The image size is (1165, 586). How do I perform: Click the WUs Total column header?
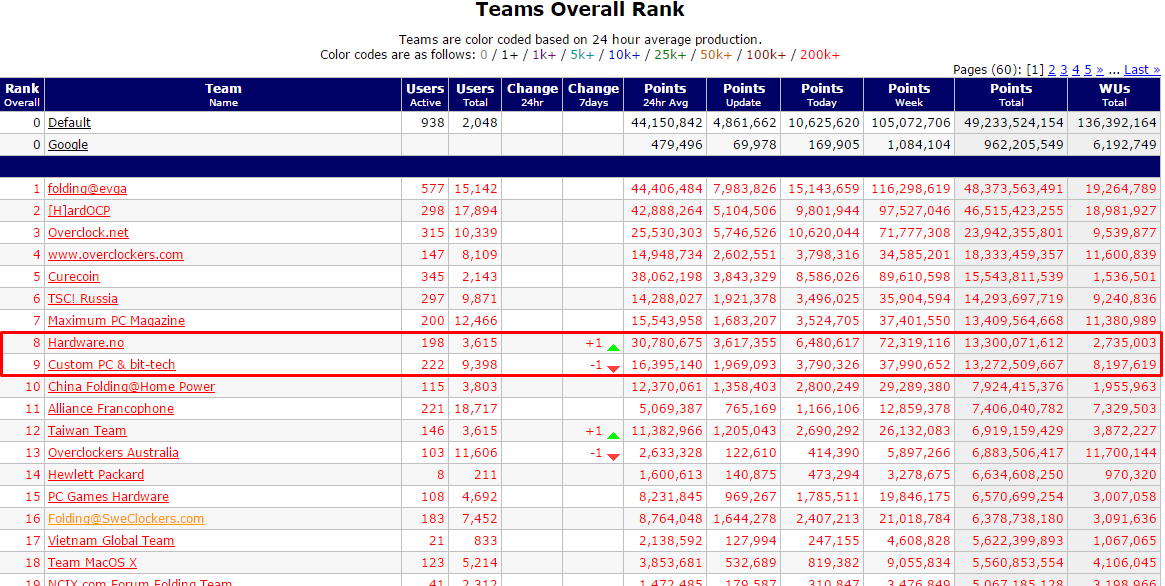pyautogui.click(x=1114, y=94)
